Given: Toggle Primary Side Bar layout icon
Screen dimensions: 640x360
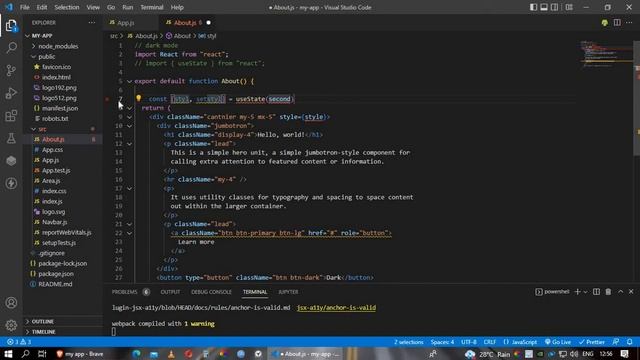Looking at the screenshot, I should click(x=533, y=7).
